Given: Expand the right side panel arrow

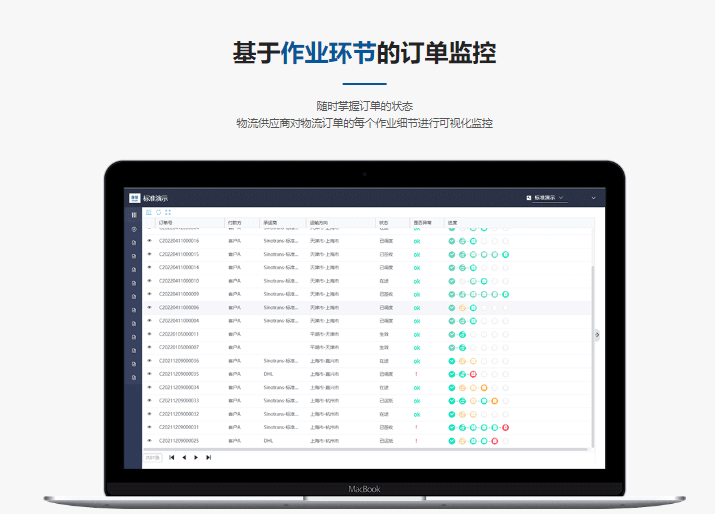Looking at the screenshot, I should coord(597,335).
